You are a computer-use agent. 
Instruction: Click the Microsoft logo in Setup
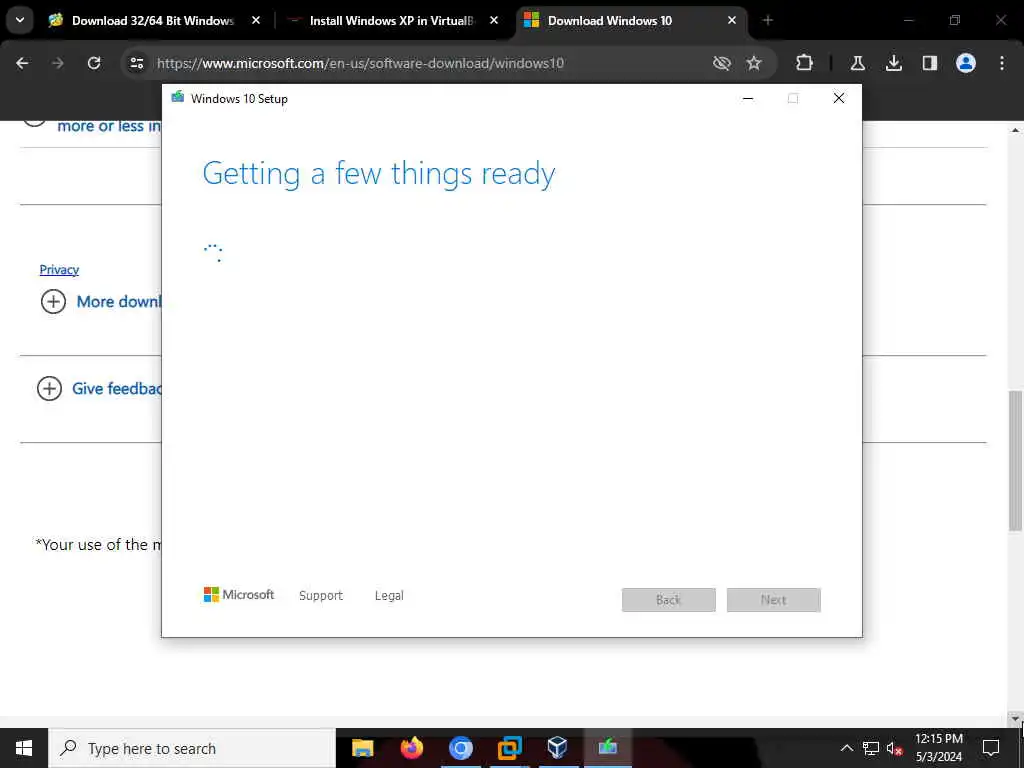[x=239, y=595]
